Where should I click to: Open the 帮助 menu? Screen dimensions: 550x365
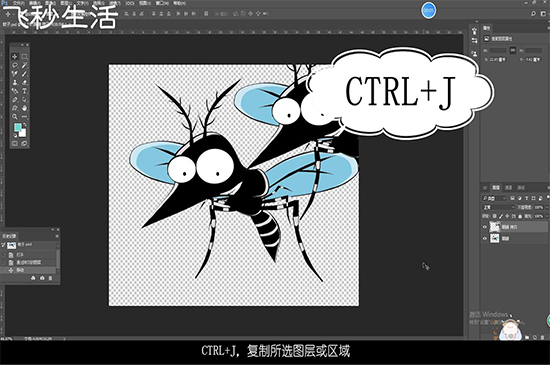180,3
